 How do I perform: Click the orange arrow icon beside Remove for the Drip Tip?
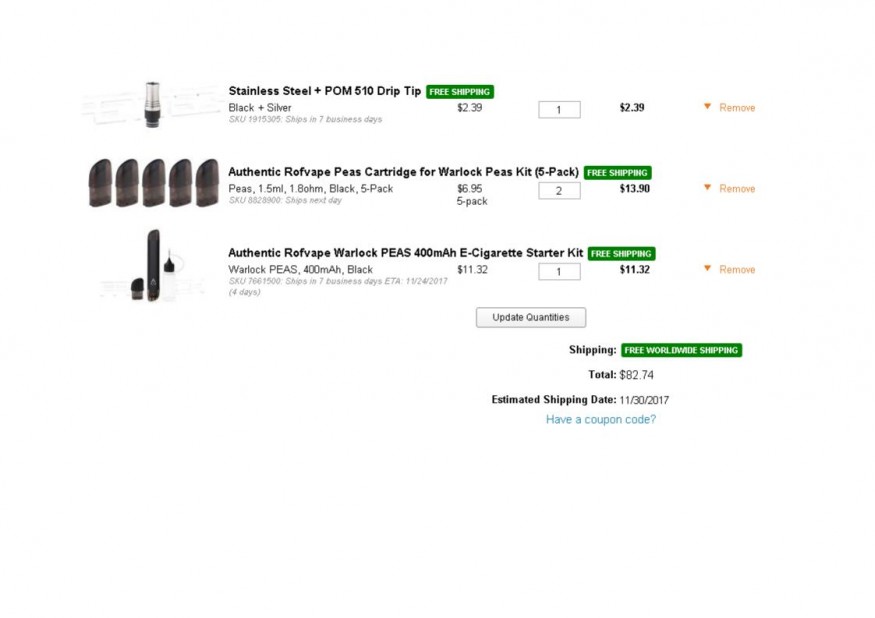(x=707, y=106)
